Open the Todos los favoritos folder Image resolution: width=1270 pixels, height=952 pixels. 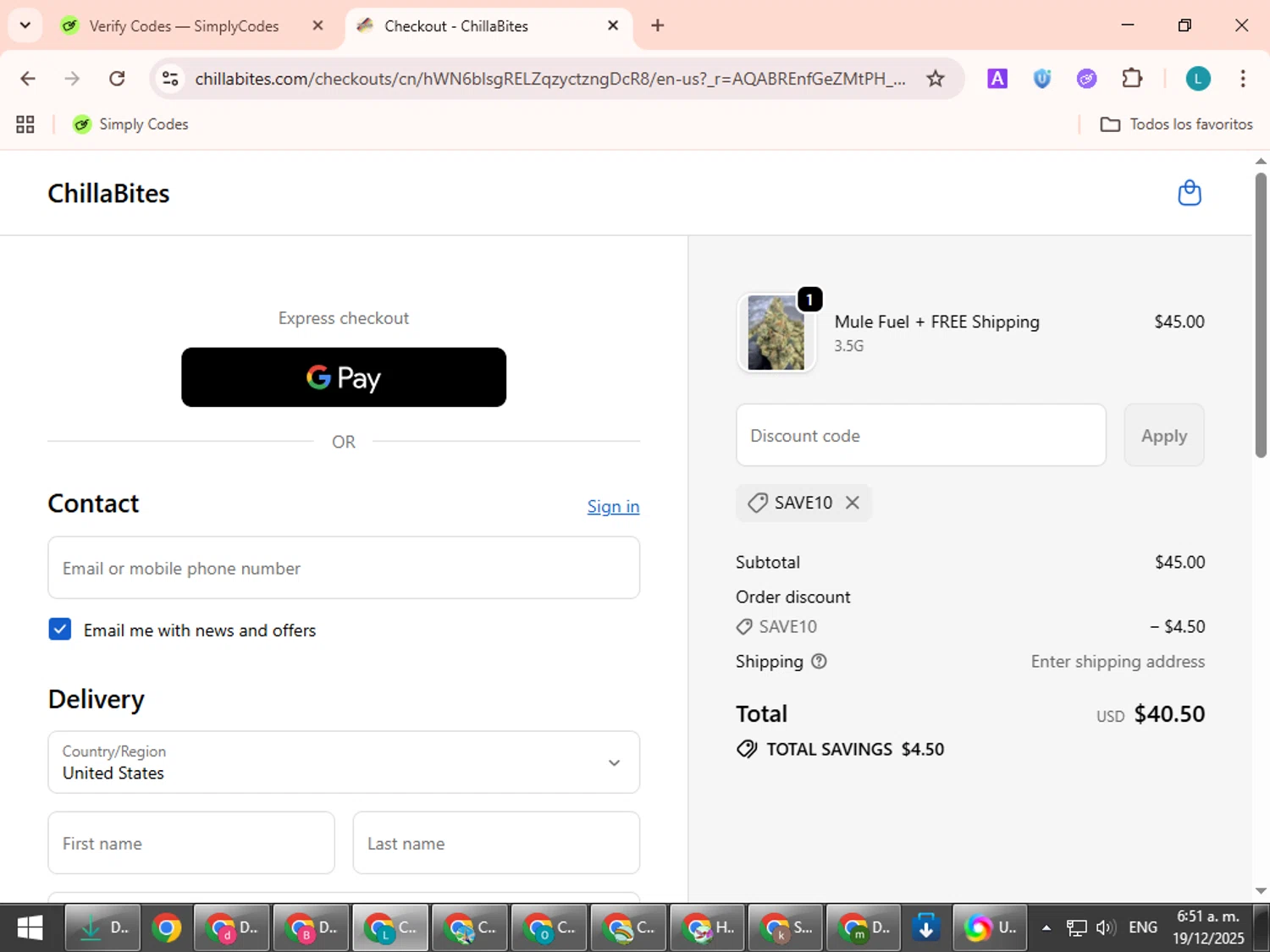coord(1176,124)
